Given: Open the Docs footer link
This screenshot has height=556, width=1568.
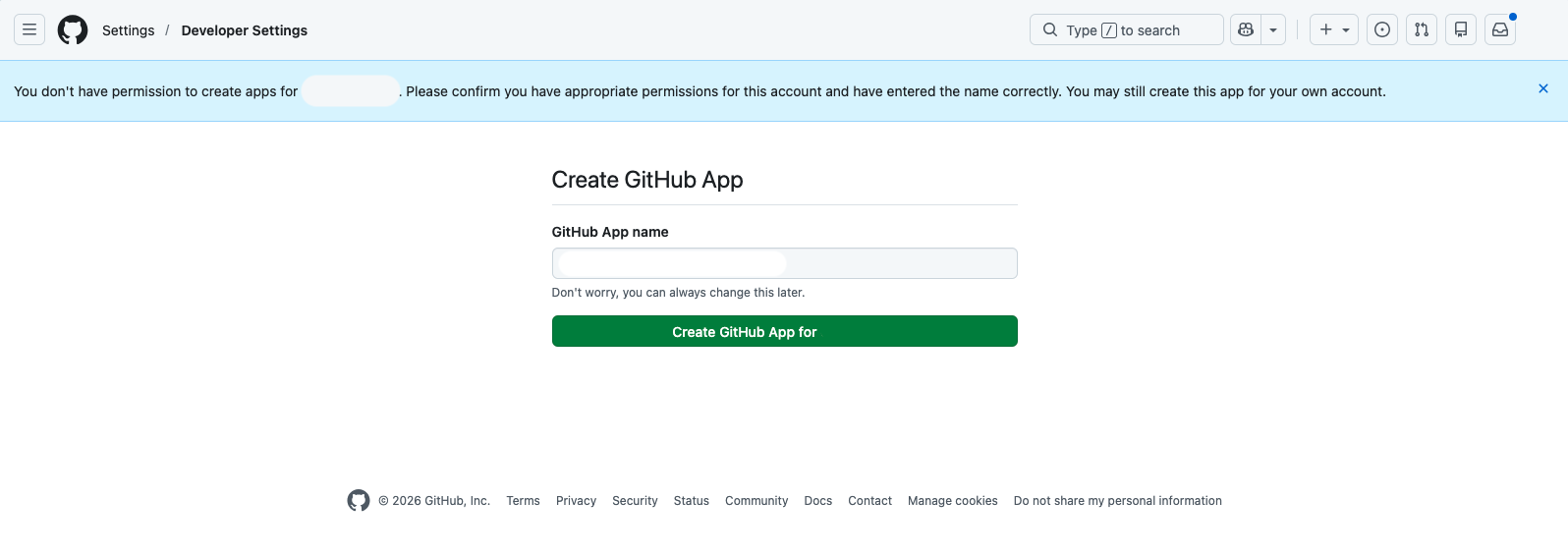Looking at the screenshot, I should (x=817, y=501).
